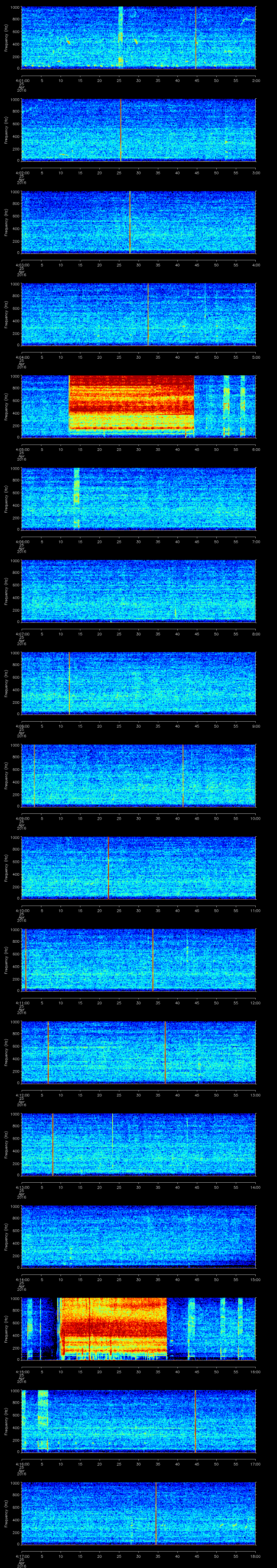This screenshot has height=1568, width=277.
Task: Click the 4:16:00 start time label
Action: coord(22,1463)
